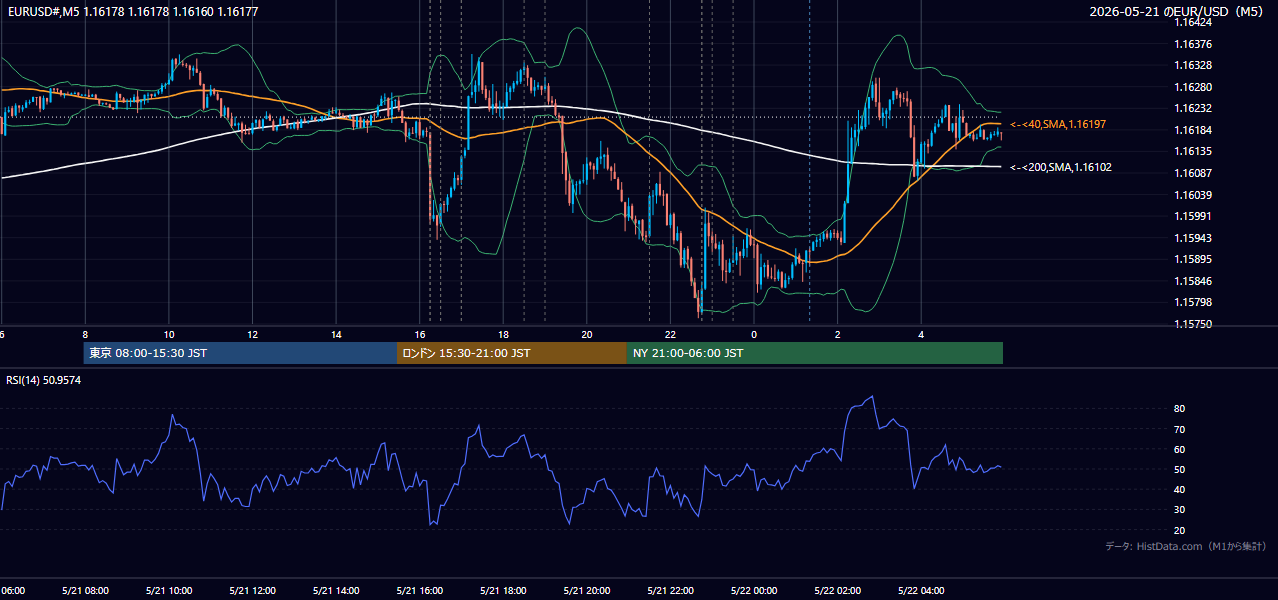Click price scale value 1.16376
This screenshot has height=600, width=1278.
coord(1192,44)
